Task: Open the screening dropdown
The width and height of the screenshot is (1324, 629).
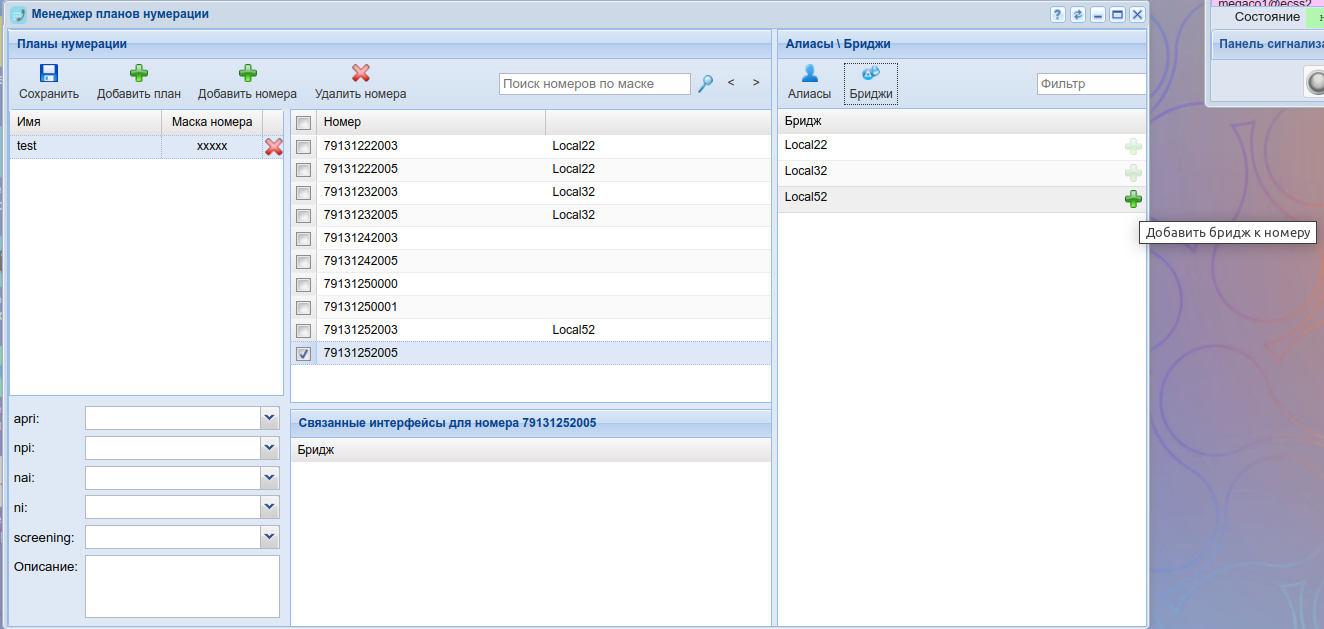Action: 269,538
